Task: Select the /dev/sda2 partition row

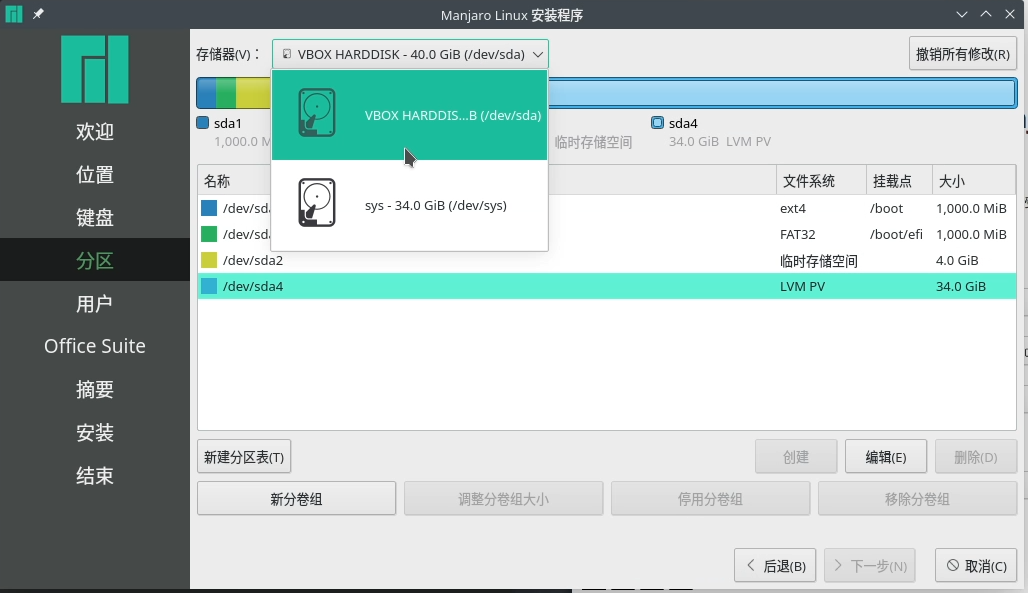Action: 607,260
